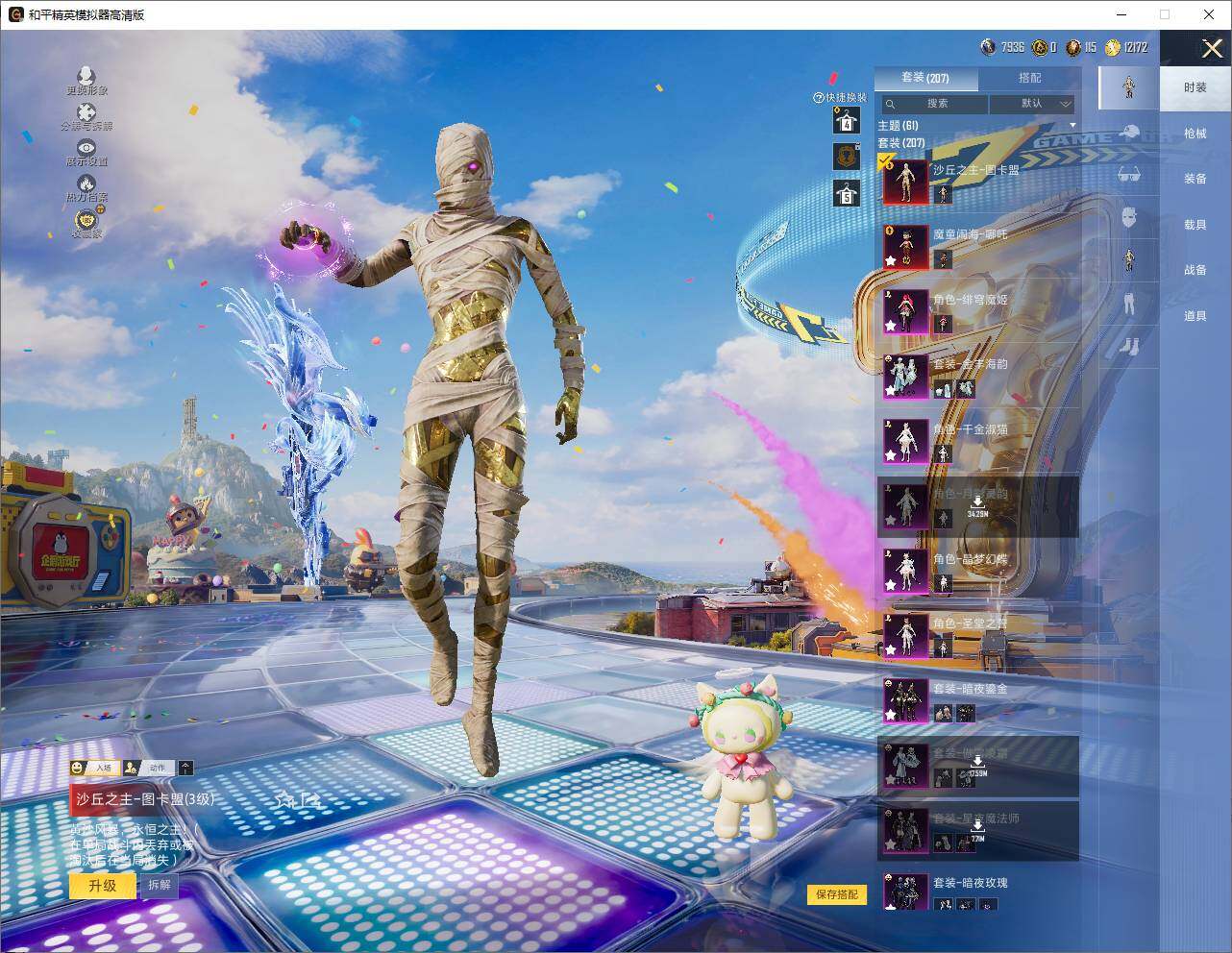
Task: Select the upper body clothing category icon
Action: pyautogui.click(x=1130, y=260)
